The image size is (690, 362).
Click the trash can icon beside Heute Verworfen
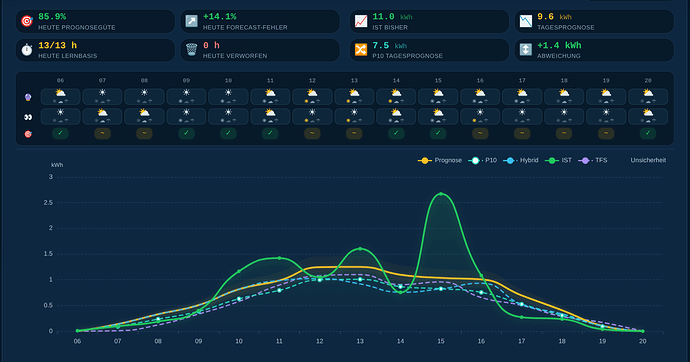[x=191, y=50]
